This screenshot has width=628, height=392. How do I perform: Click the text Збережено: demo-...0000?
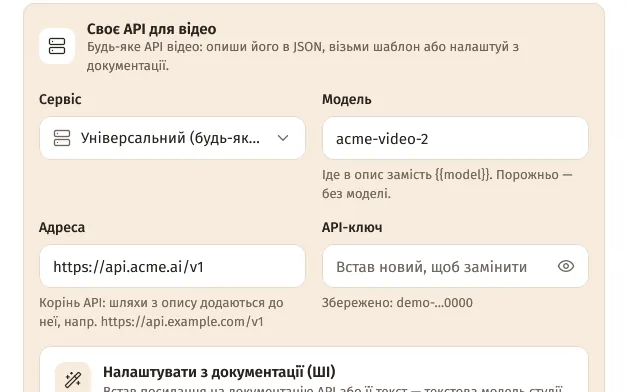(x=397, y=303)
